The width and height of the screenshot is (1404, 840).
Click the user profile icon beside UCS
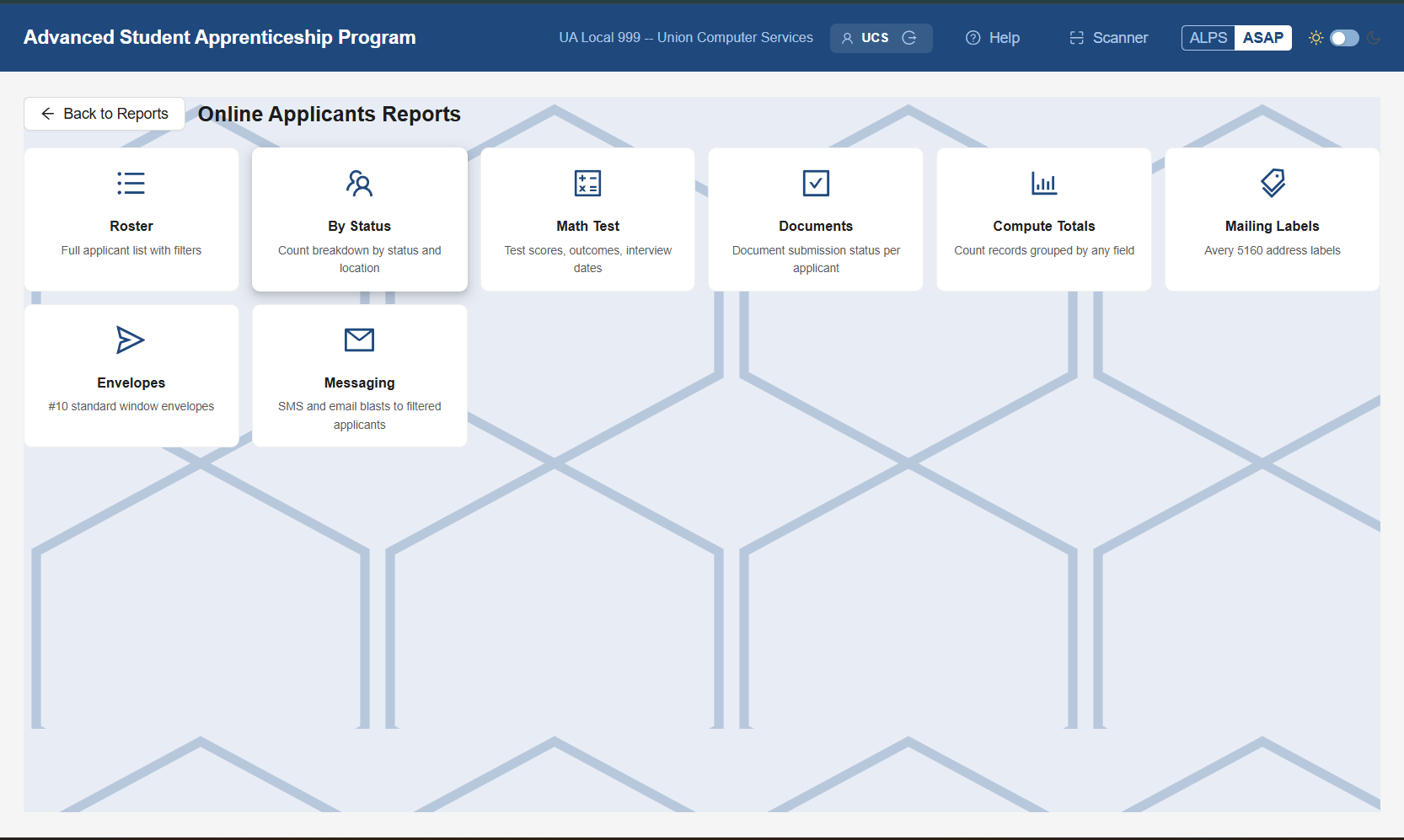click(x=848, y=38)
